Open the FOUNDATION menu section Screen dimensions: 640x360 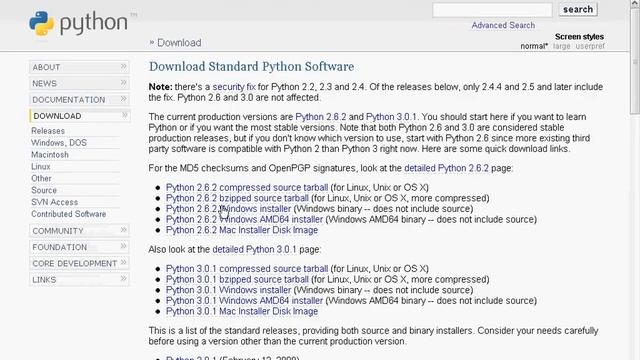coord(79,247)
